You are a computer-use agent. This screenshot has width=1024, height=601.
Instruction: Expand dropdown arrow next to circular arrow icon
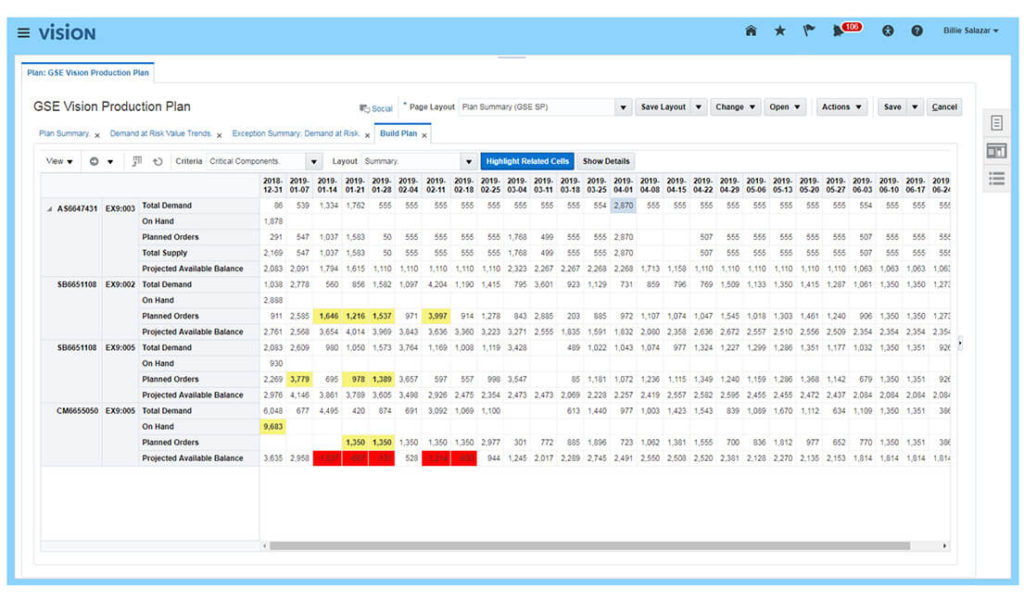[x=110, y=161]
